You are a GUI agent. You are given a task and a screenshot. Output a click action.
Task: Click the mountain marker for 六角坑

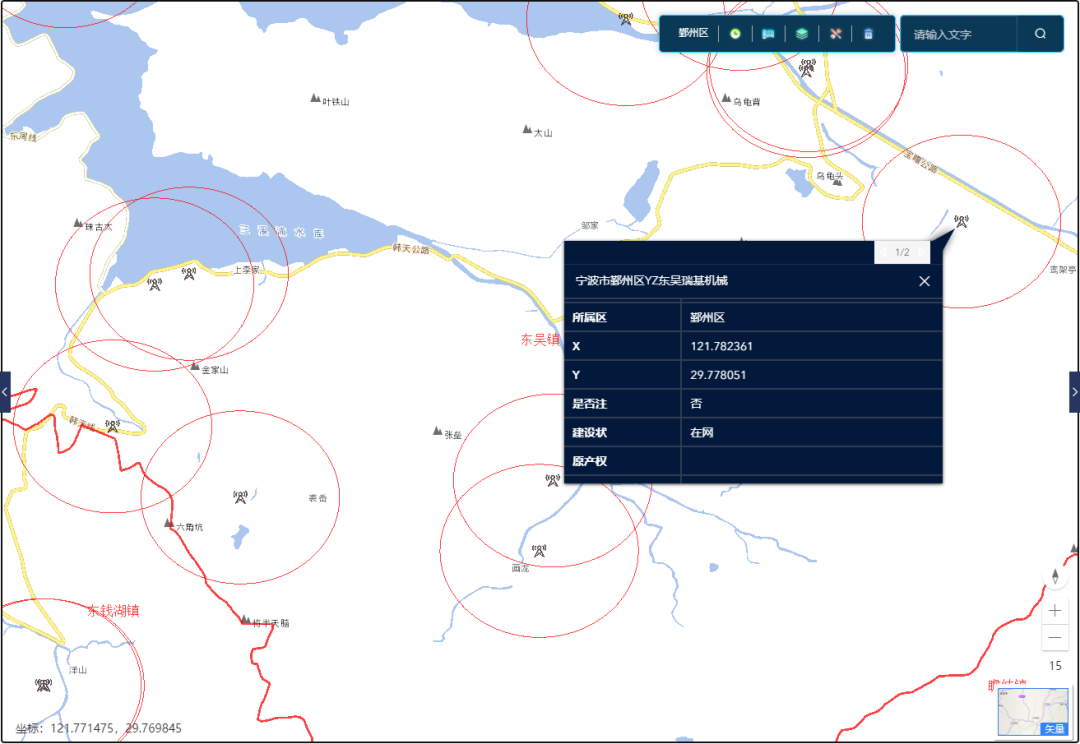(x=169, y=523)
